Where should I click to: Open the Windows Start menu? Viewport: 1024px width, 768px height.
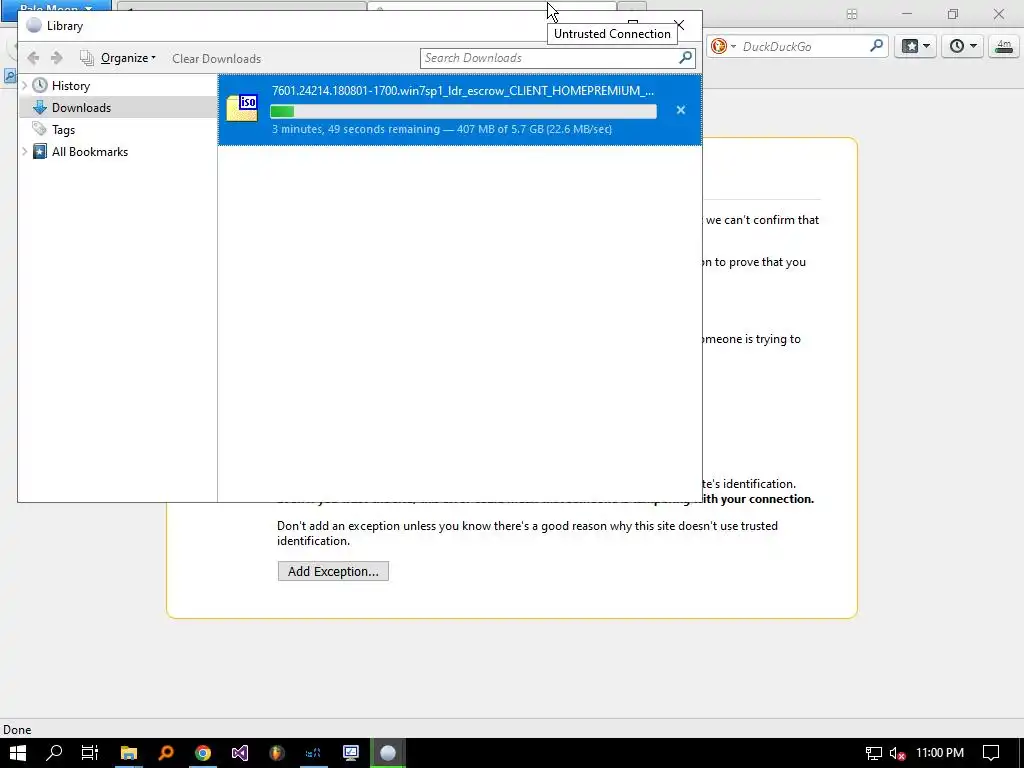18,753
